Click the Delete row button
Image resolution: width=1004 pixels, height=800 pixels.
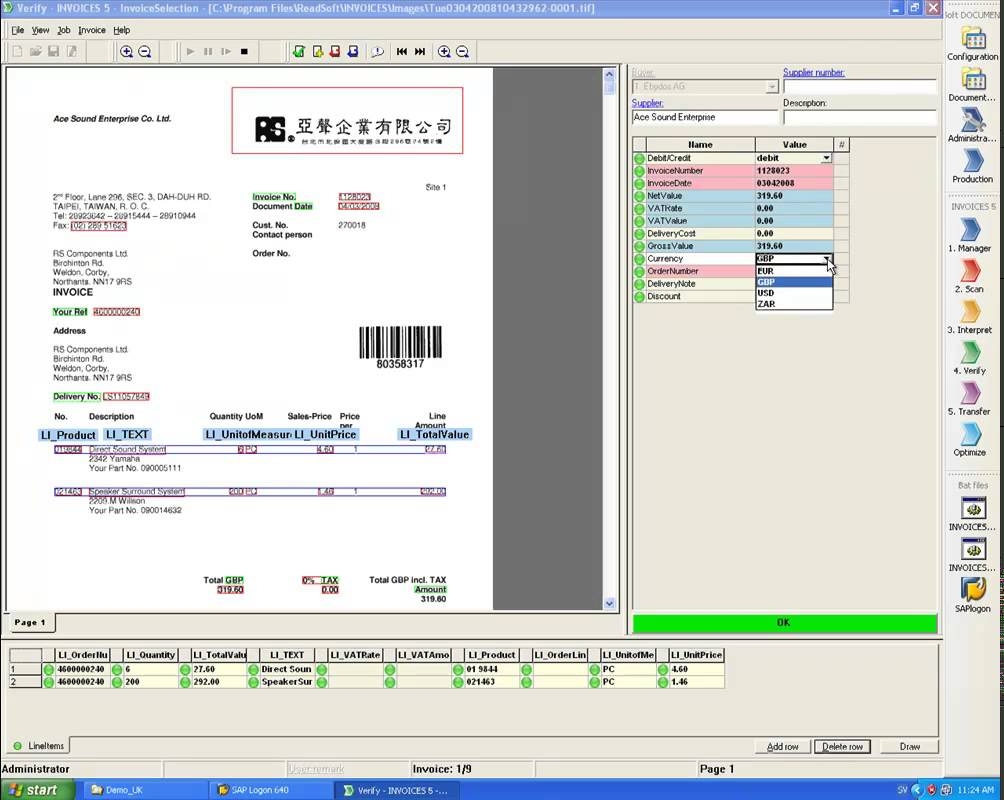(842, 747)
